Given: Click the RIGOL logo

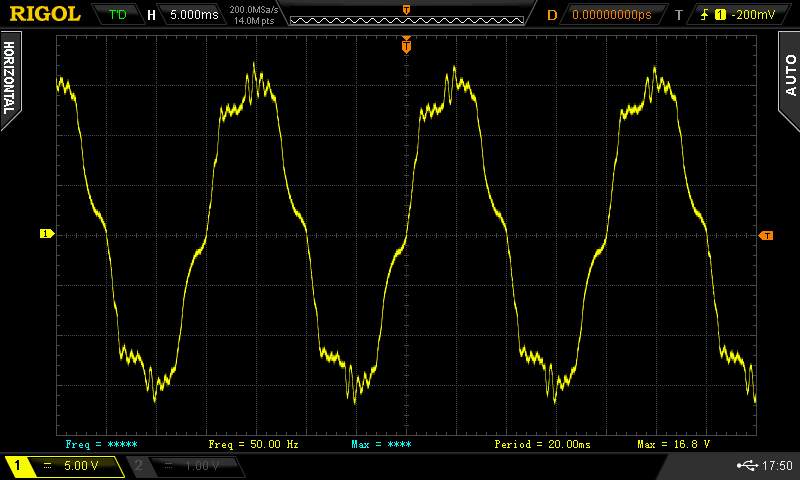Looking at the screenshot, I should pyautogui.click(x=42, y=14).
